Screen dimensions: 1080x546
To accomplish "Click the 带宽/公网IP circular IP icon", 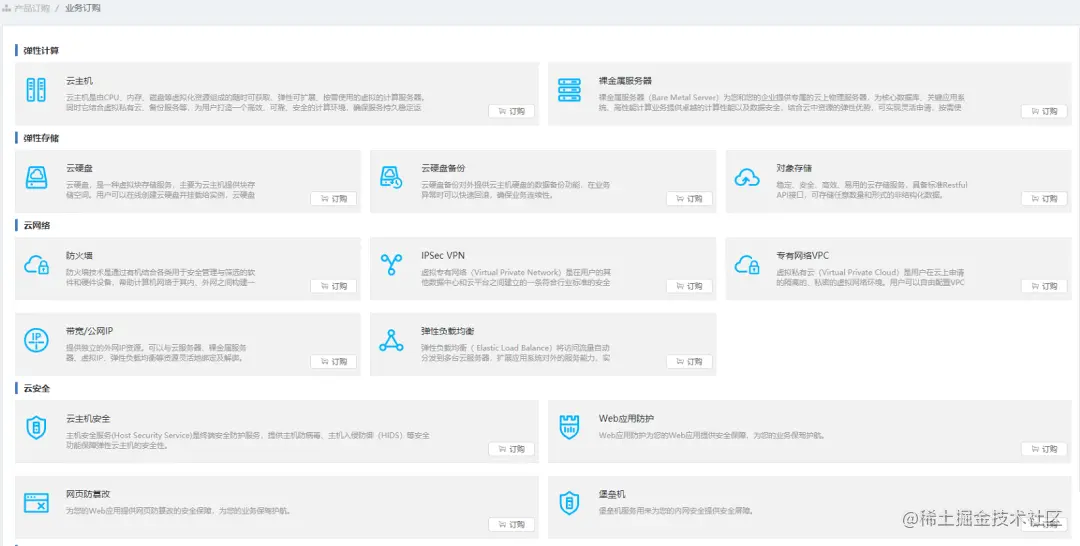I will click(x=36, y=340).
